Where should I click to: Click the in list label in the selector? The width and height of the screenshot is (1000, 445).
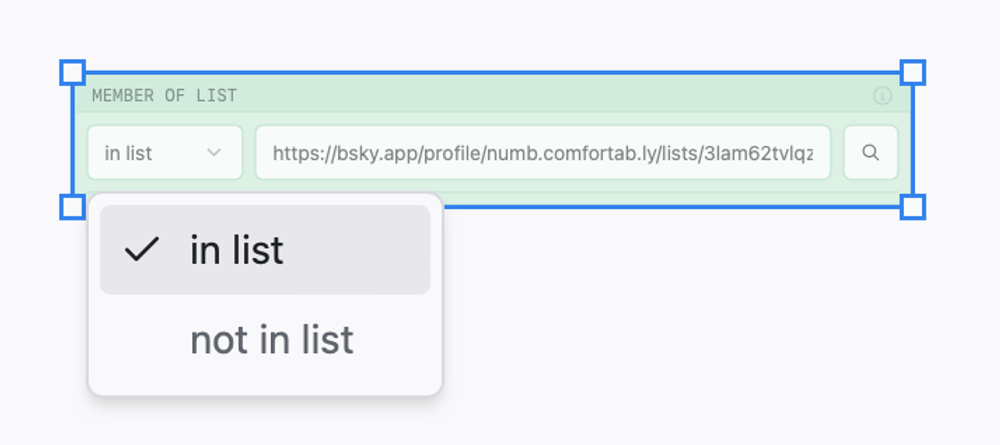point(128,154)
